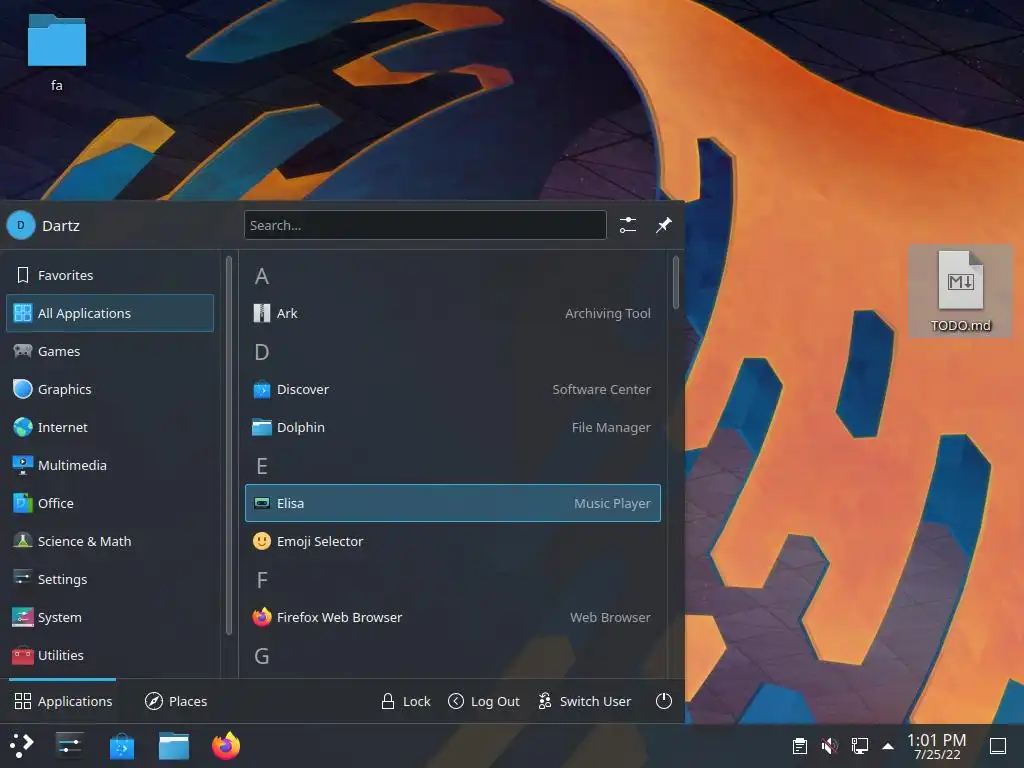Image resolution: width=1024 pixels, height=768 pixels.
Task: Click Switch User button
Action: coord(584,701)
